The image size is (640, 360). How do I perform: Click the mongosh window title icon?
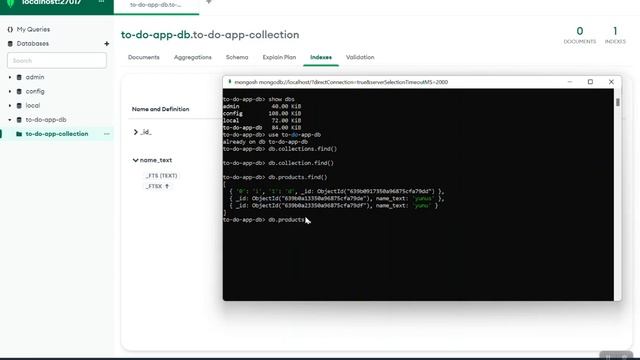click(x=229, y=82)
